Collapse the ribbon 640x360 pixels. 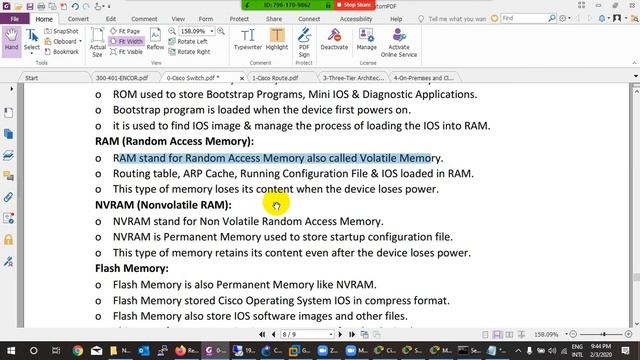(634, 63)
